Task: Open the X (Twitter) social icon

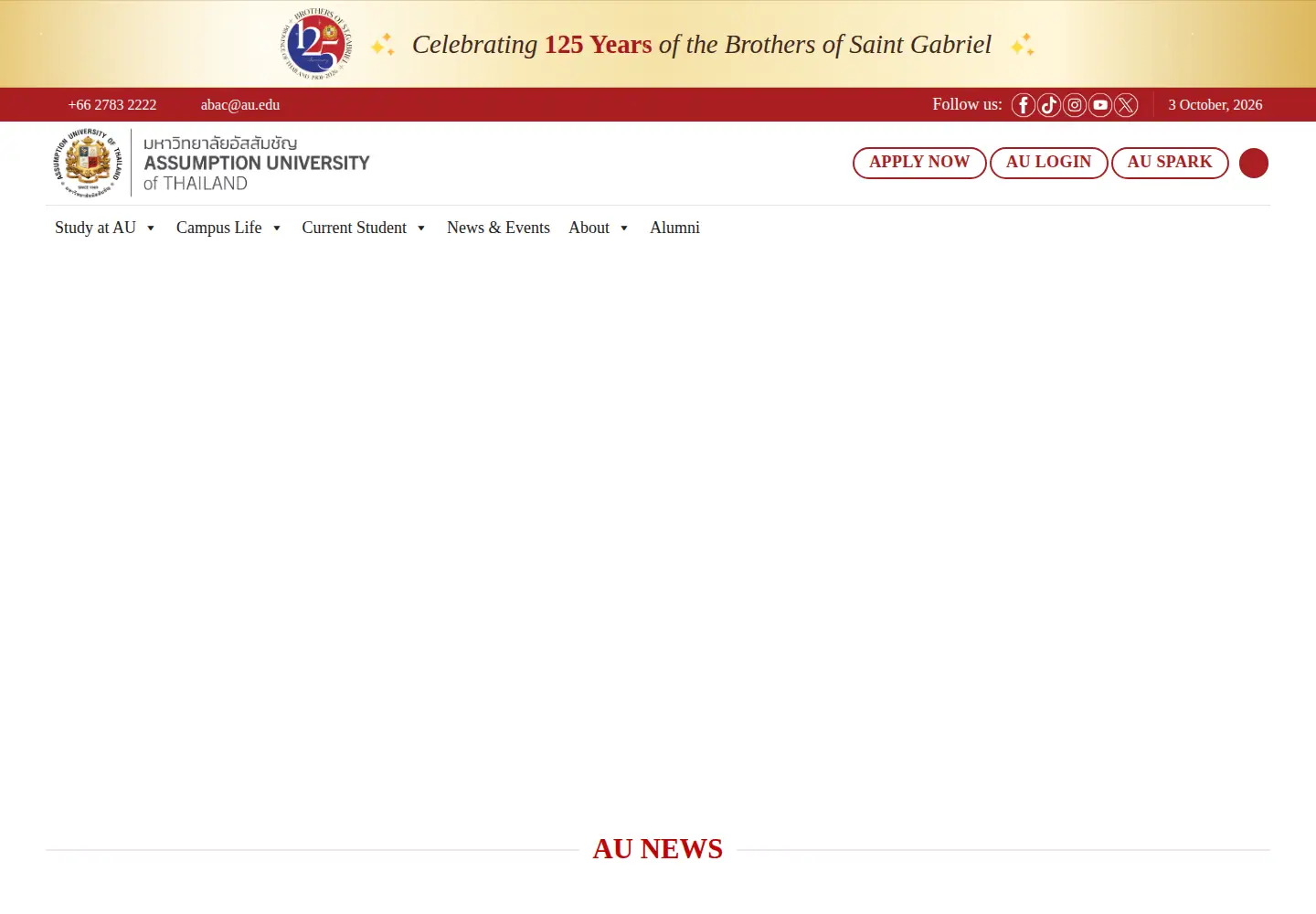Action: tap(1126, 105)
